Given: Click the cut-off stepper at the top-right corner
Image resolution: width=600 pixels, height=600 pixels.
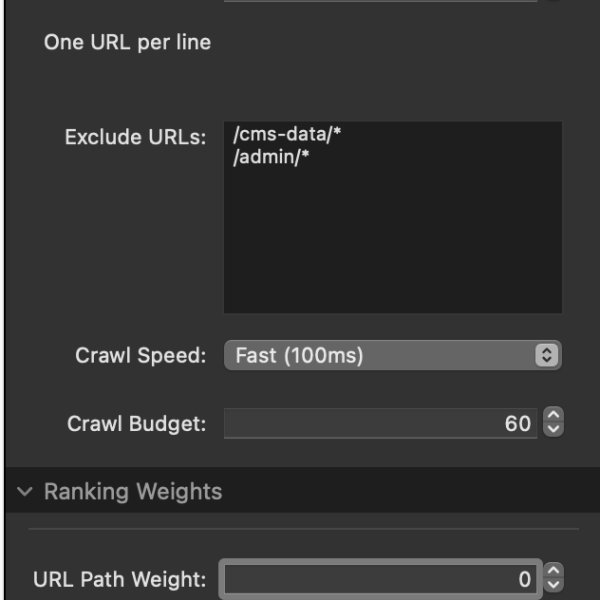Looking at the screenshot, I should tap(553, 1).
